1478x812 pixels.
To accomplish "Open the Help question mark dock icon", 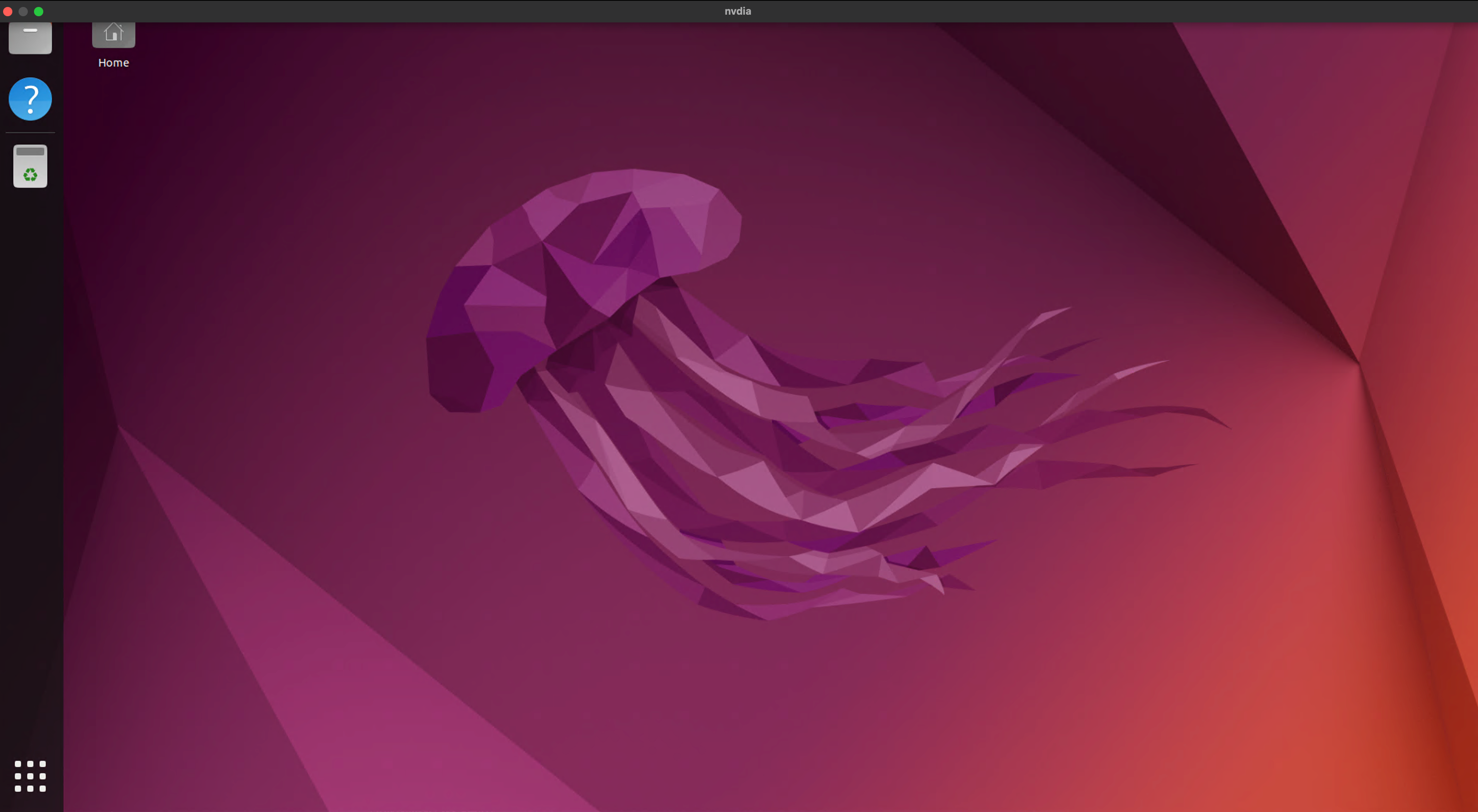I will pos(31,99).
